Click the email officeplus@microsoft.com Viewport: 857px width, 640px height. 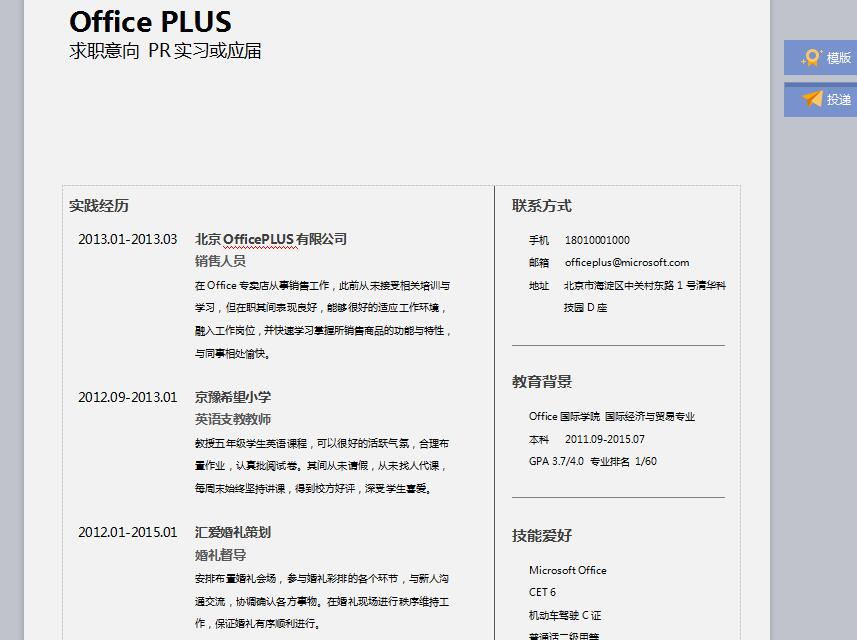pyautogui.click(x=627, y=263)
